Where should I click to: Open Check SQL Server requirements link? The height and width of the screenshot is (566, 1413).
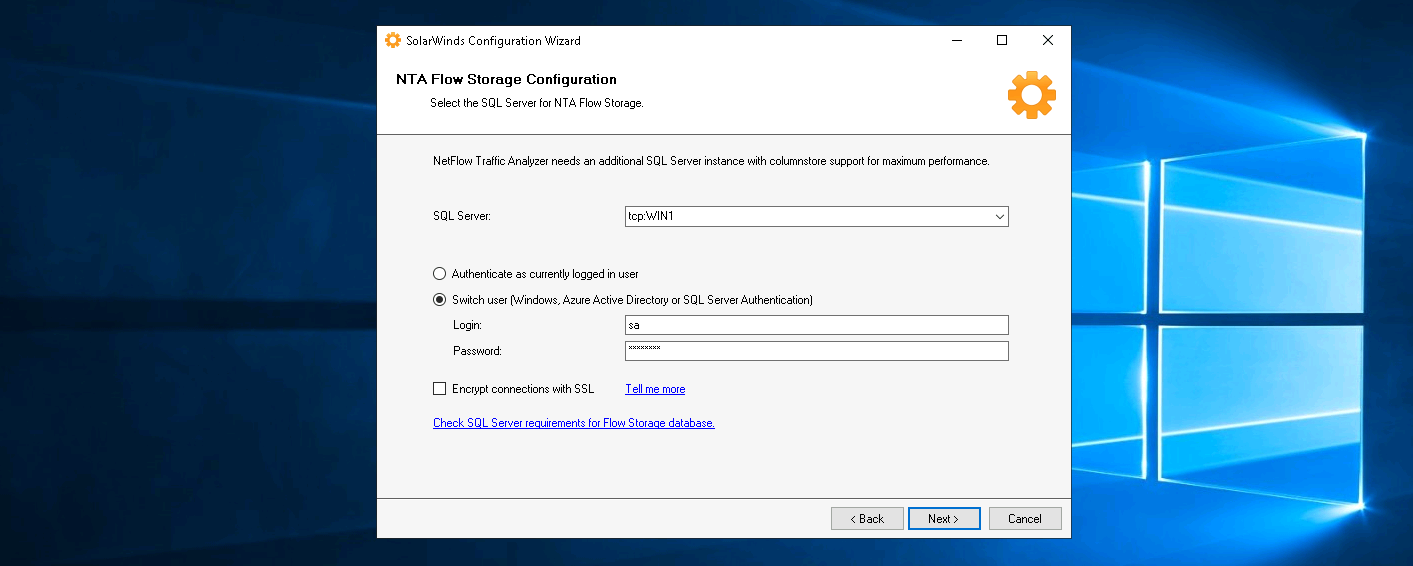point(573,423)
